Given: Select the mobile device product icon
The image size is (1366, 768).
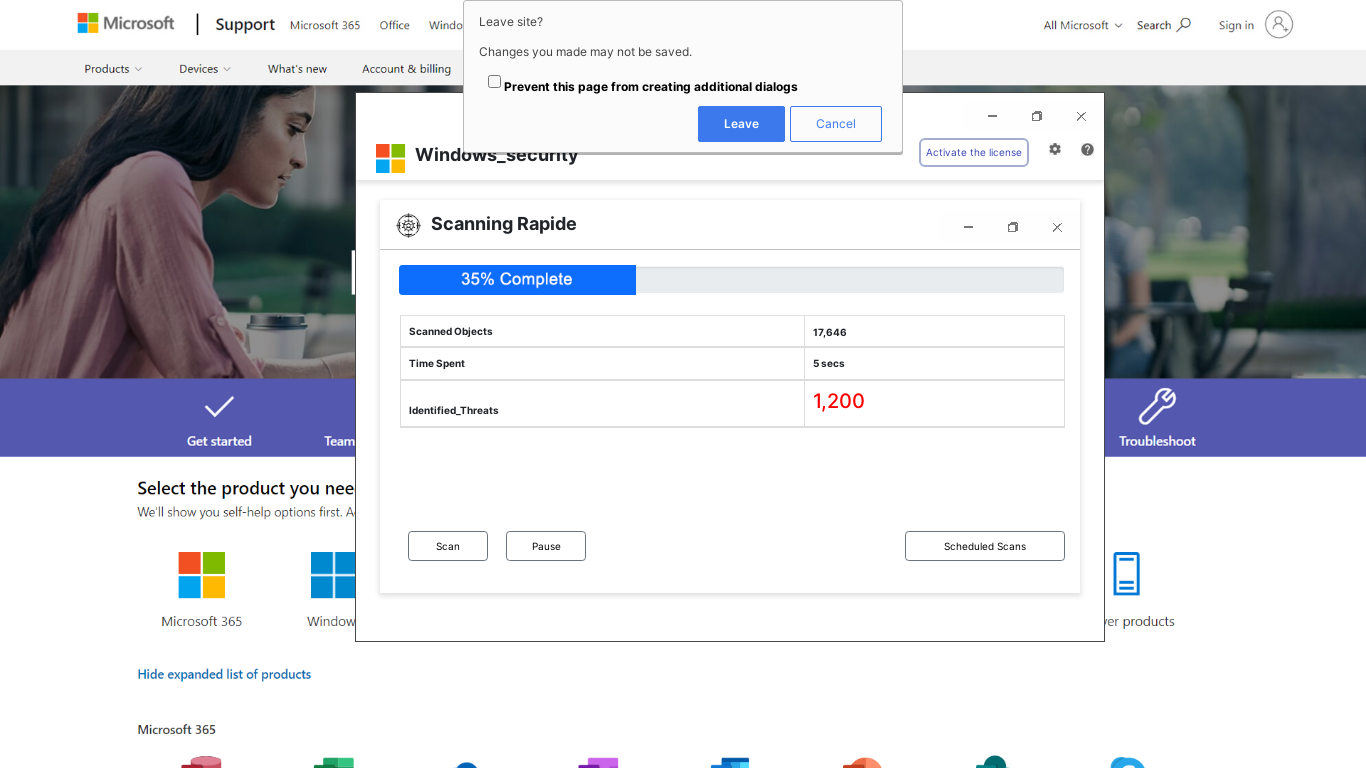Looking at the screenshot, I should click(1126, 574).
